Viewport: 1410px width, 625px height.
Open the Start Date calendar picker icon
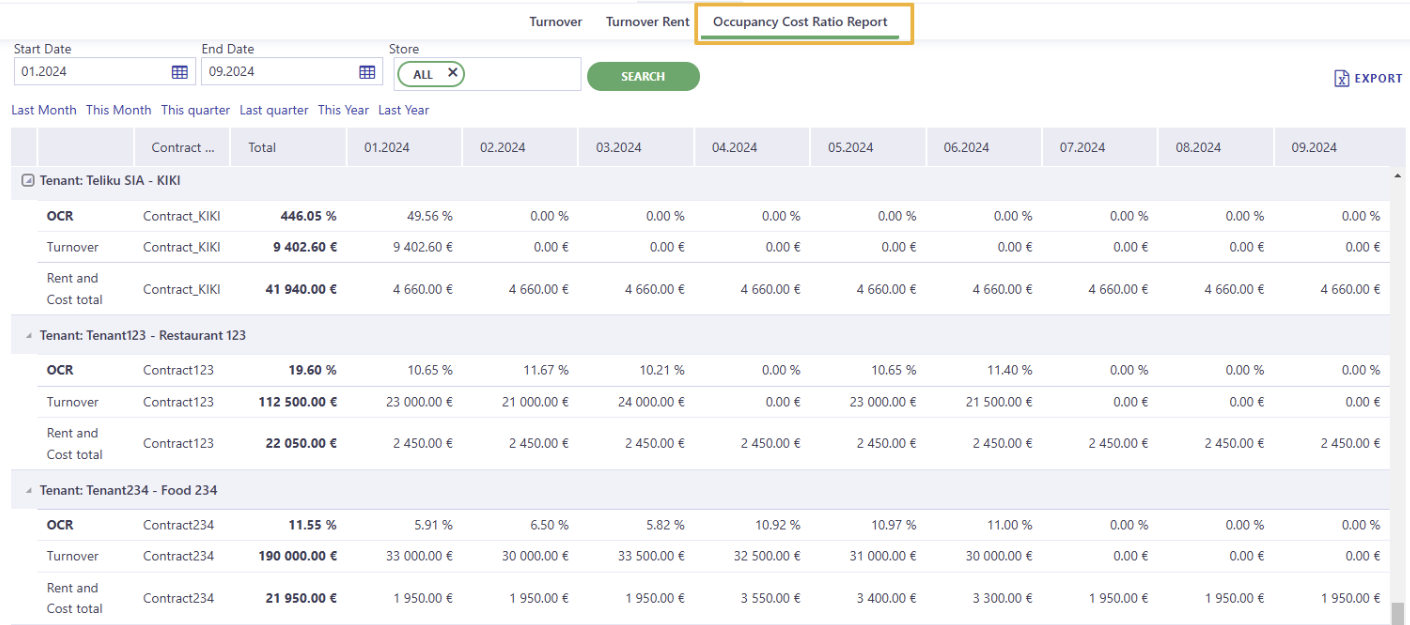click(x=180, y=72)
